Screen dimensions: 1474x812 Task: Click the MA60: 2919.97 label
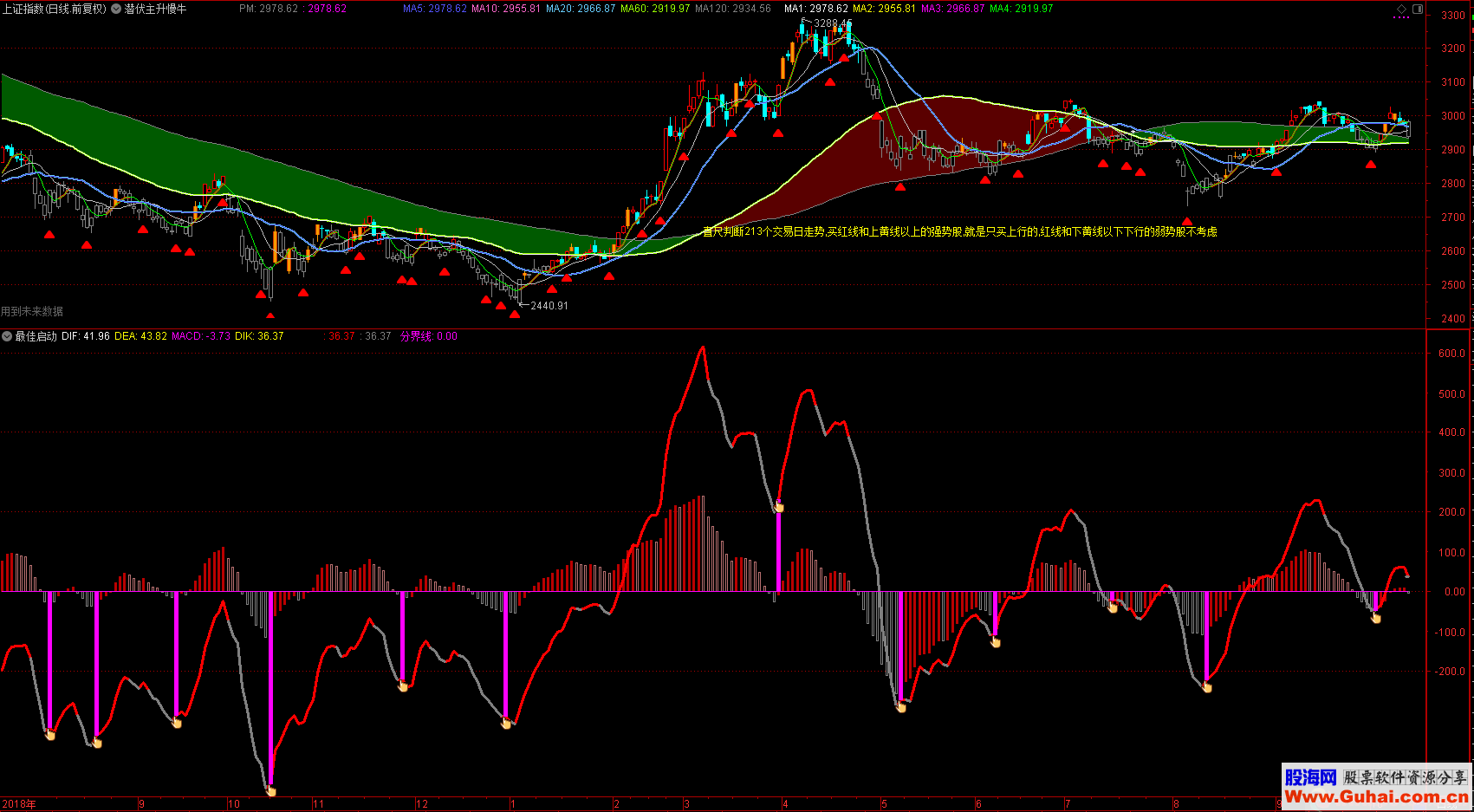click(655, 9)
